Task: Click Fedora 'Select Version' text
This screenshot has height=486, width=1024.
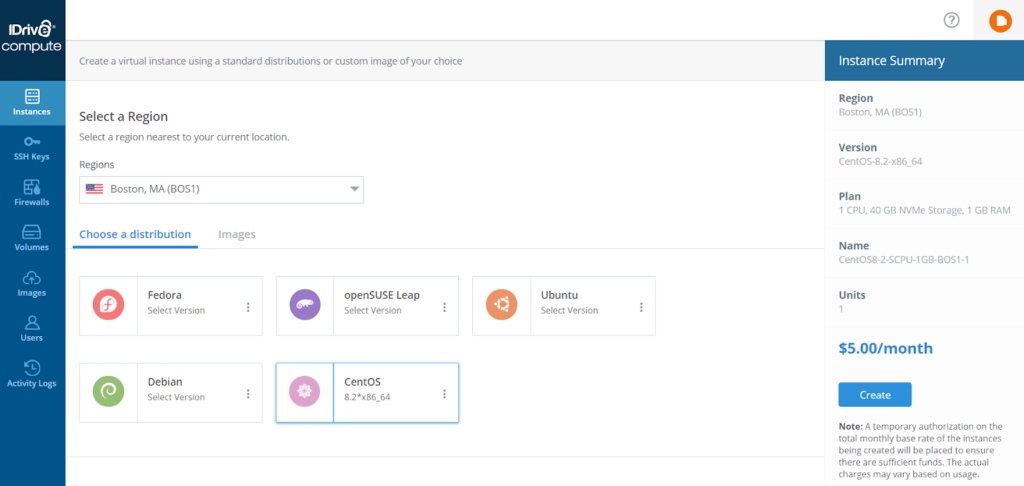Action: tap(176, 310)
